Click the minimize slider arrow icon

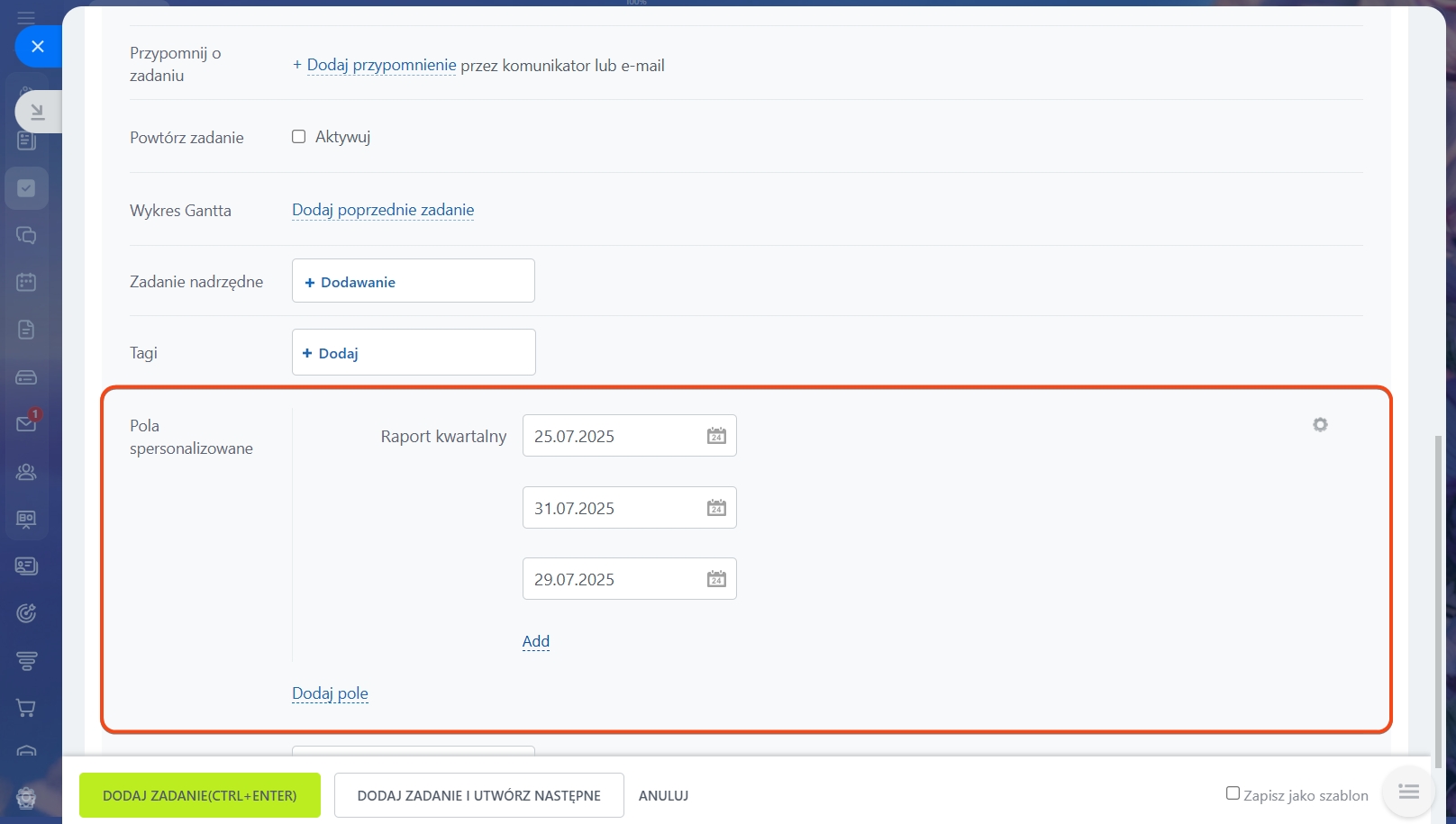[38, 112]
